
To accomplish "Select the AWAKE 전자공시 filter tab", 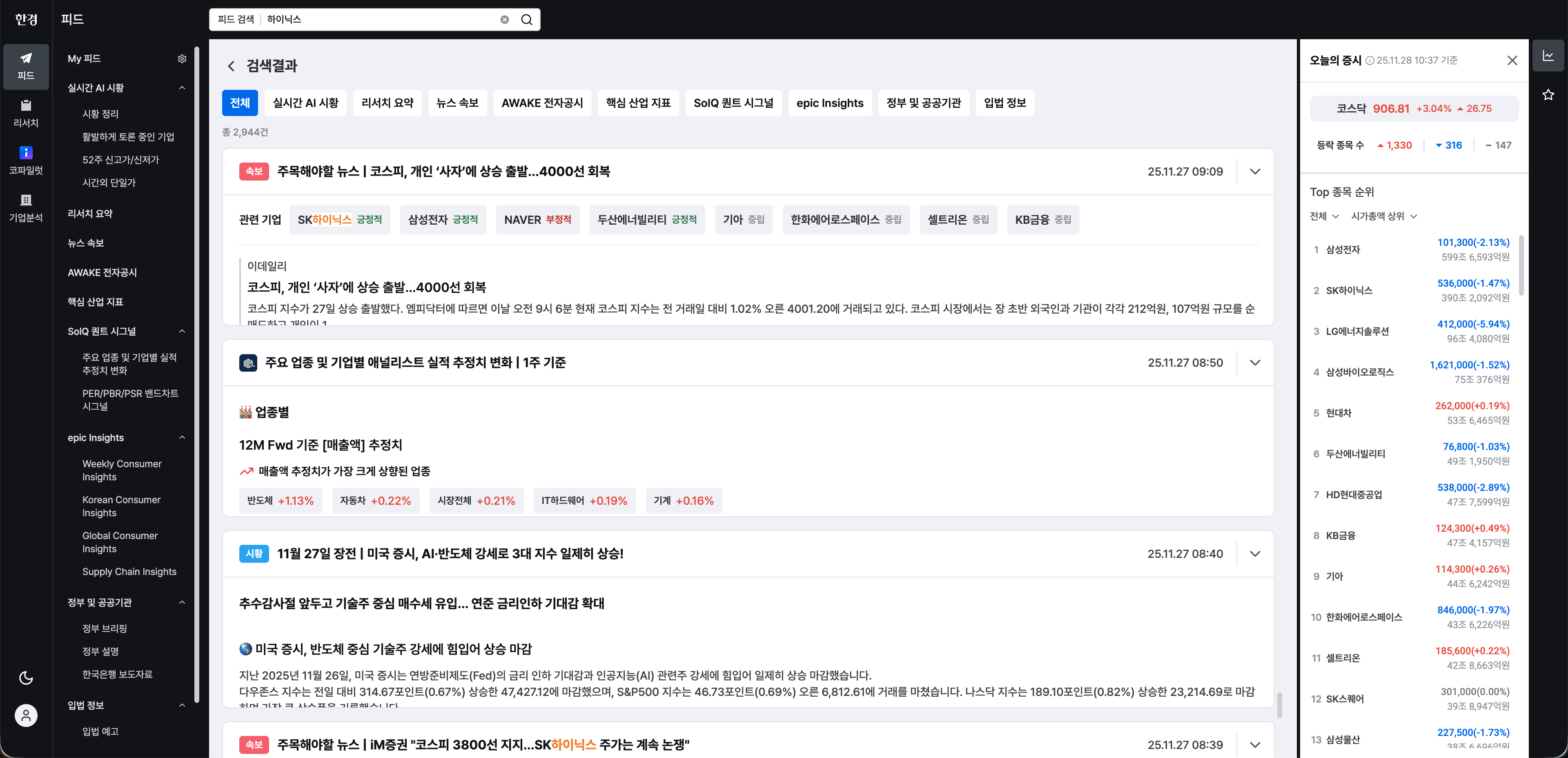I will coord(542,102).
